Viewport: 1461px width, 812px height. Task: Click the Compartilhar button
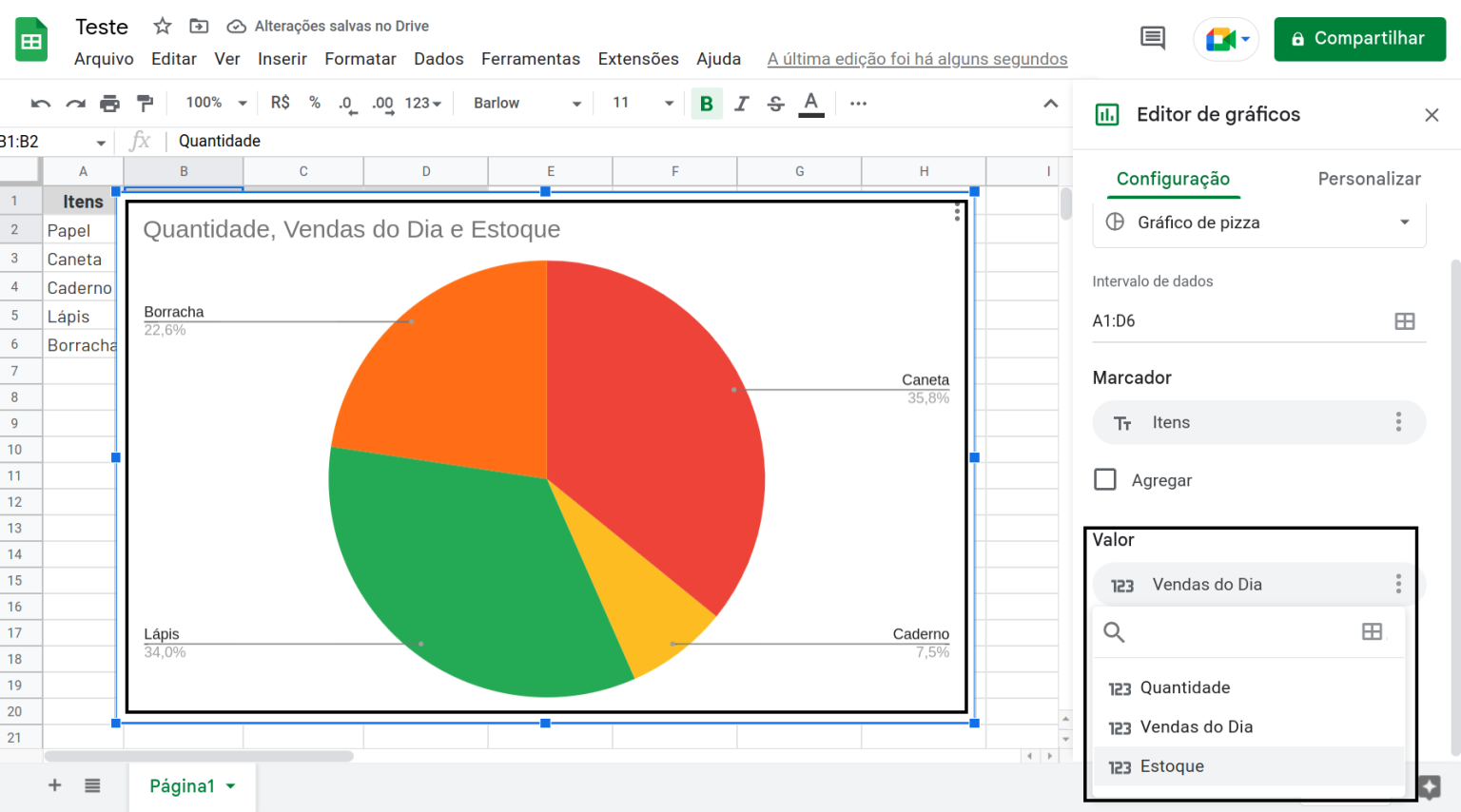1359,38
